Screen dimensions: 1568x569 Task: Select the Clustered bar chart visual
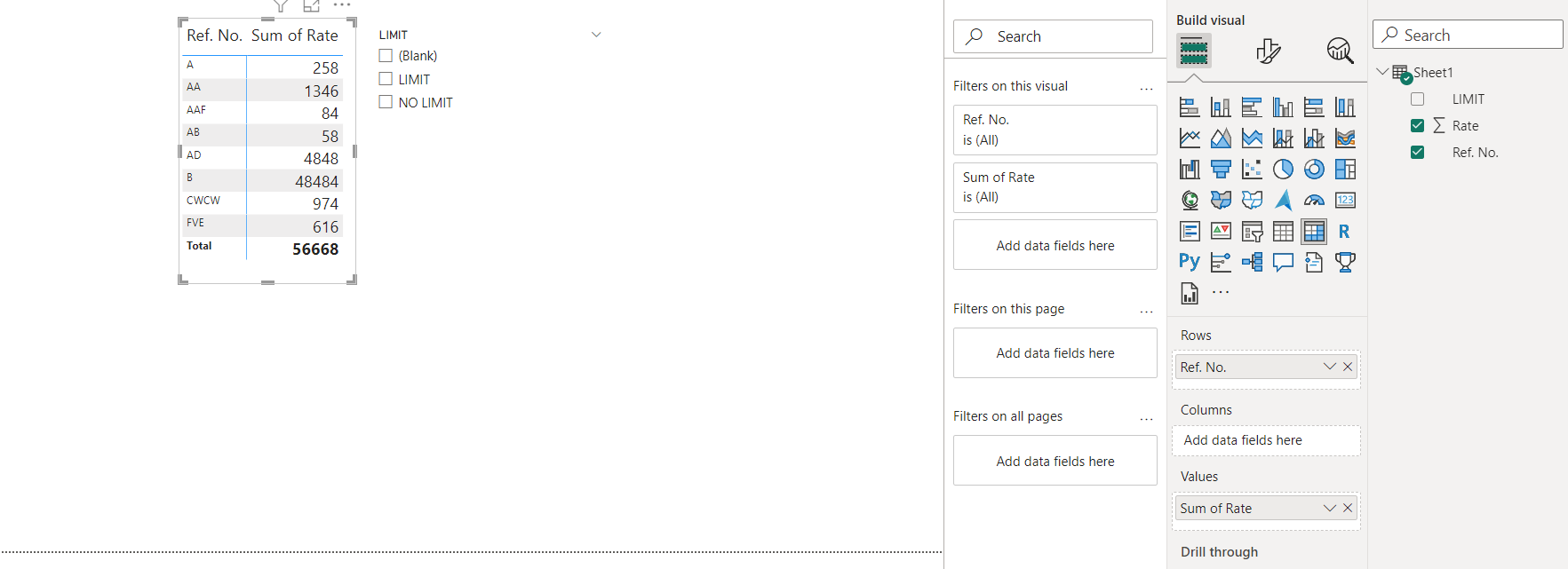(1252, 107)
